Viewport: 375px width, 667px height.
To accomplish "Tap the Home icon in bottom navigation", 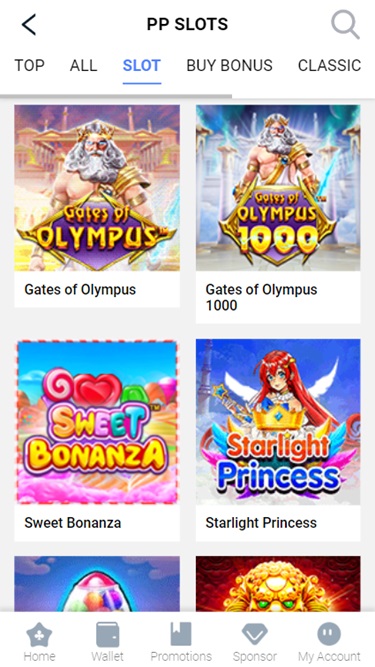I will 39,635.
